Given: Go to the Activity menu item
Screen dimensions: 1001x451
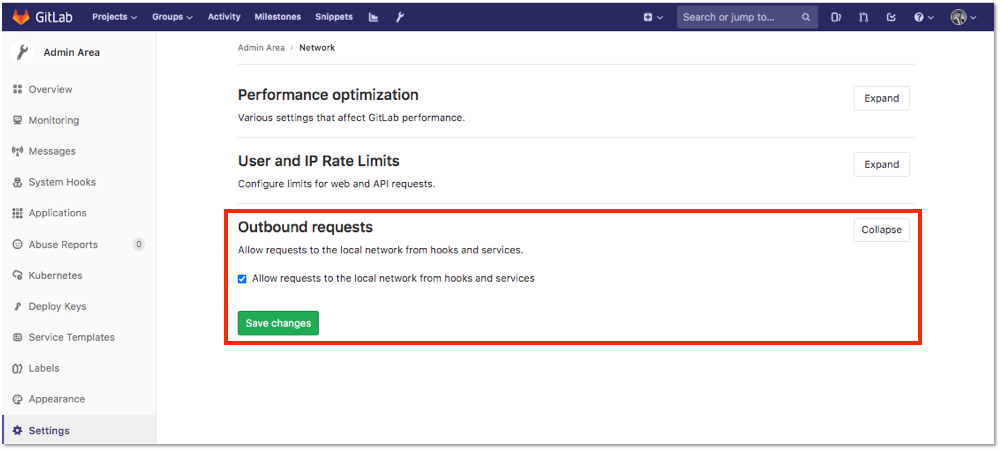Looking at the screenshot, I should tap(224, 17).
